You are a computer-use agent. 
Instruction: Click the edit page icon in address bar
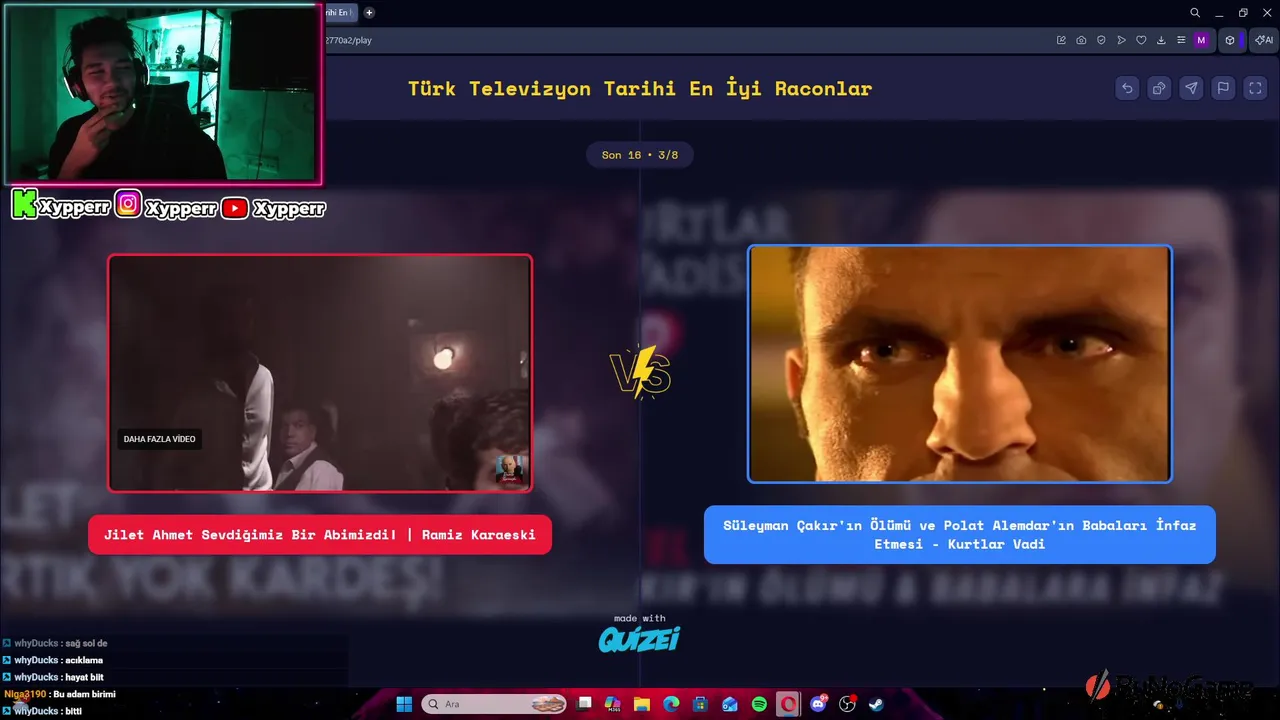[x=1061, y=40]
